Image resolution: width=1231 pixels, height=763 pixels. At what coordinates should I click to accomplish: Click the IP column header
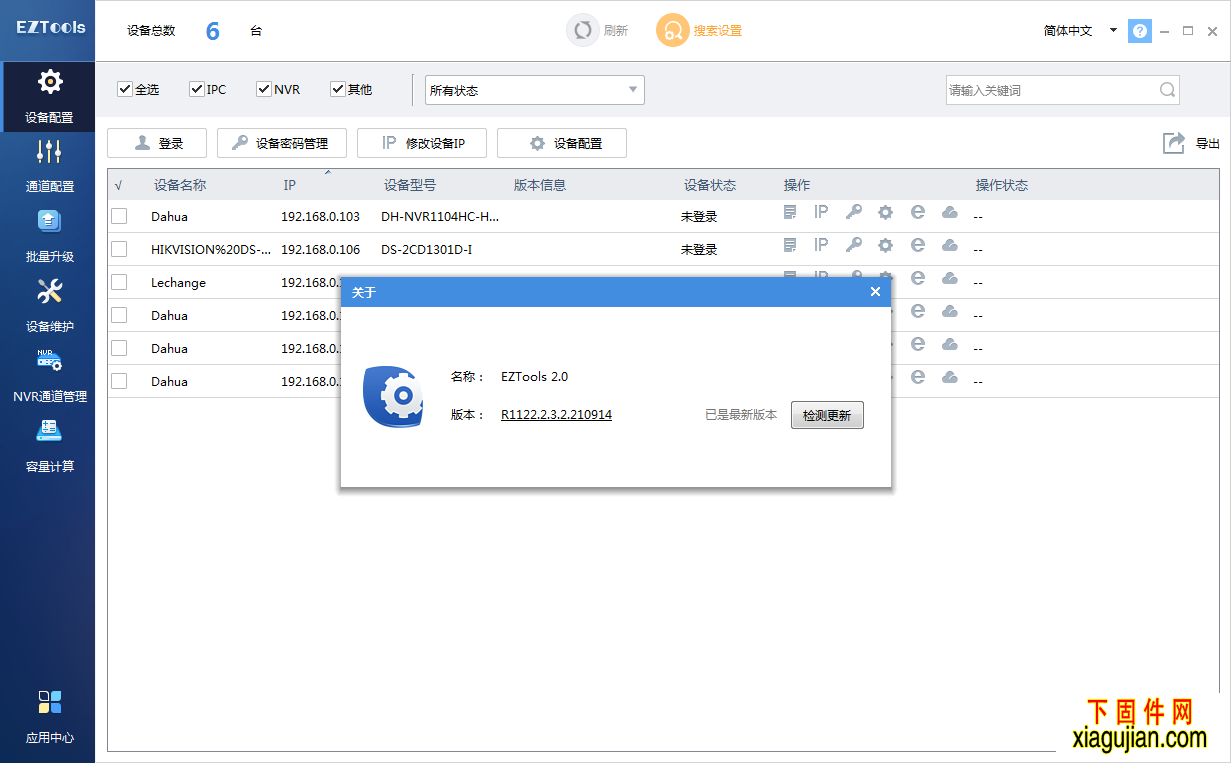click(x=290, y=185)
